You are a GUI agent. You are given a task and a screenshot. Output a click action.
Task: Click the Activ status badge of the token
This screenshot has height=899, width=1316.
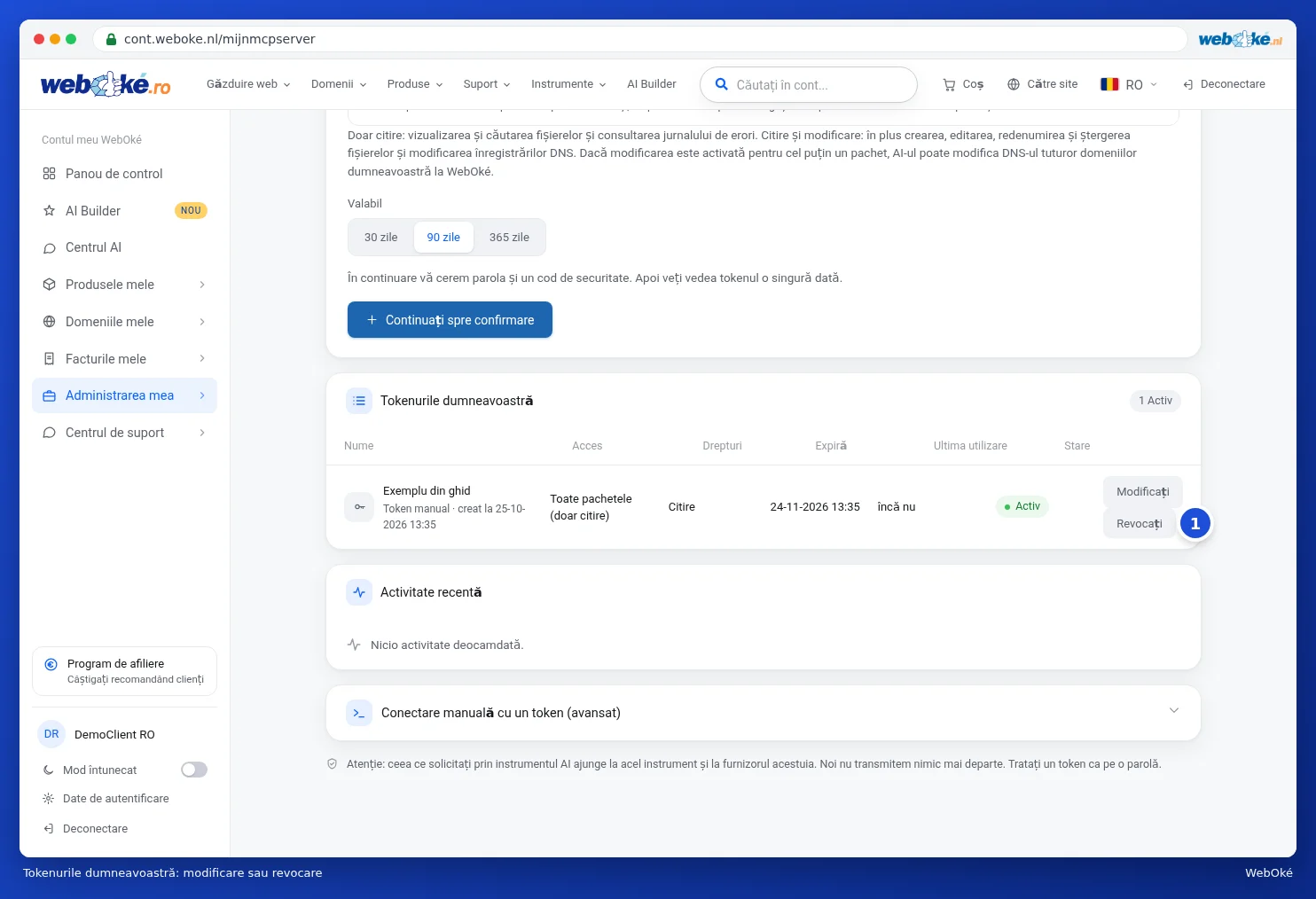click(1022, 506)
